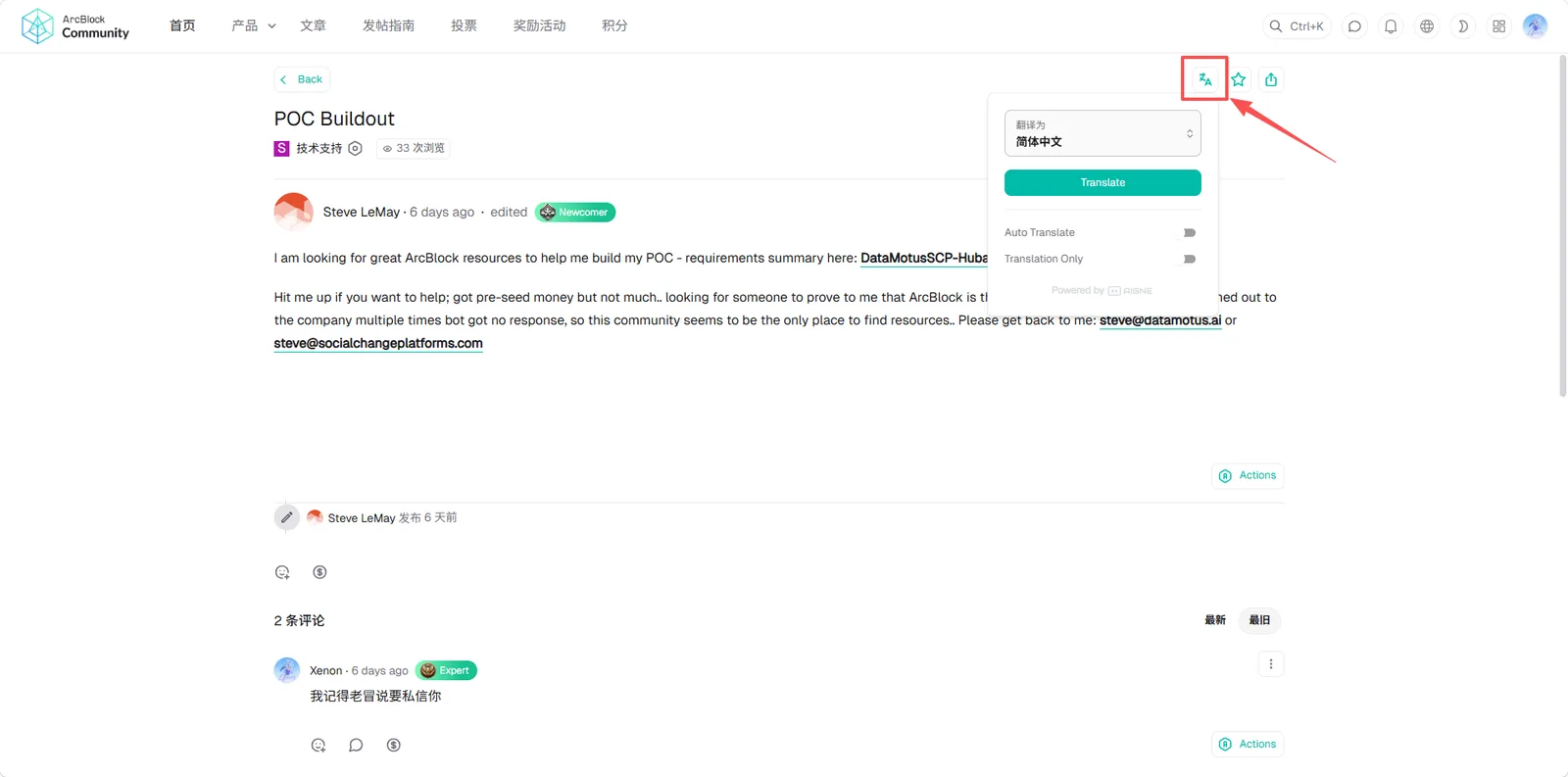Click the steve@socialchangeplatforms.com link

tap(378, 343)
